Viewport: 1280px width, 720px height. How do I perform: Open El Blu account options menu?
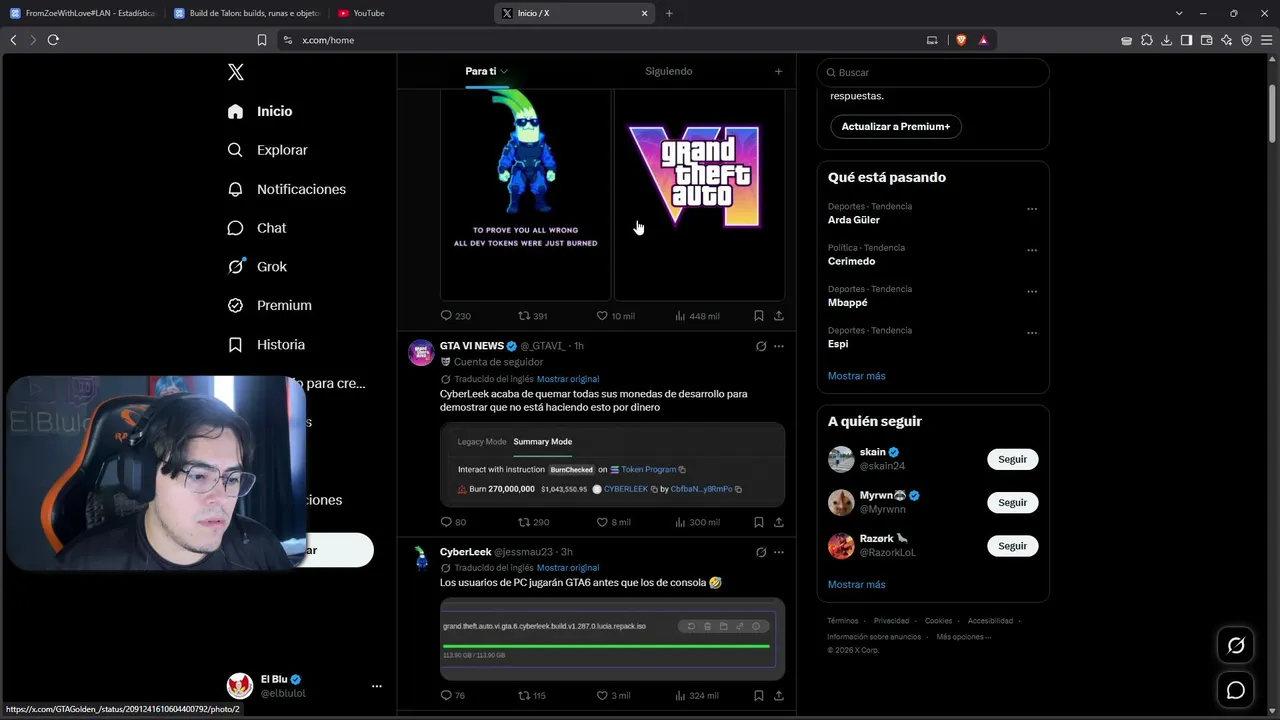coord(377,686)
